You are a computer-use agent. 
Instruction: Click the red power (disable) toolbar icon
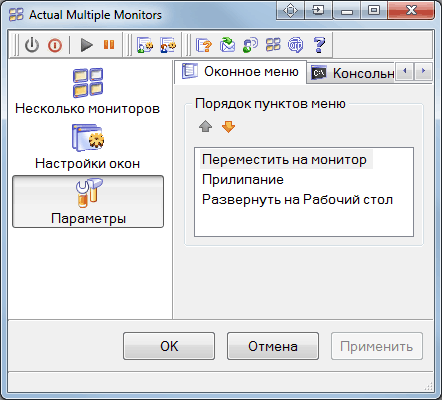pyautogui.click(x=55, y=45)
